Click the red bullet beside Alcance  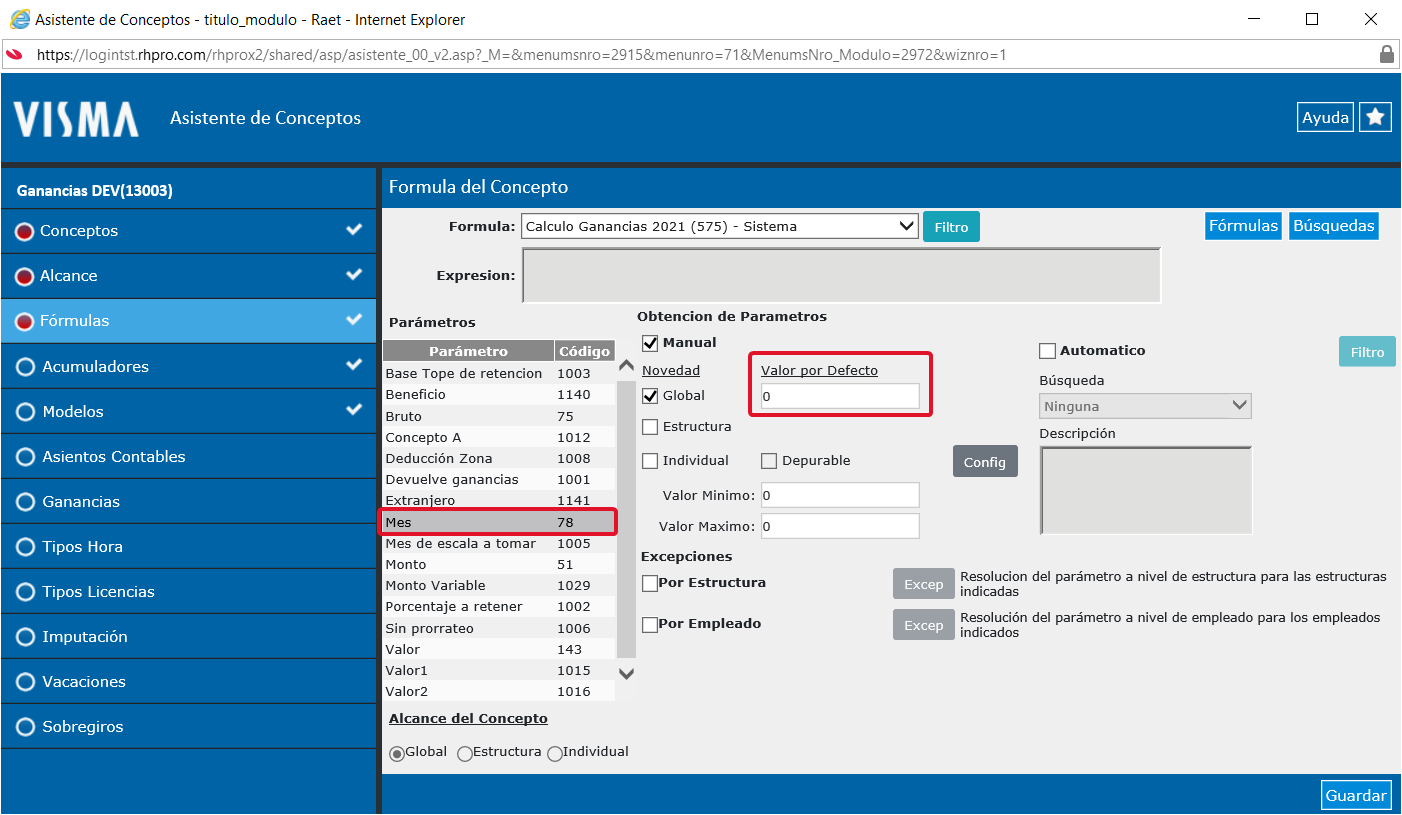25,276
